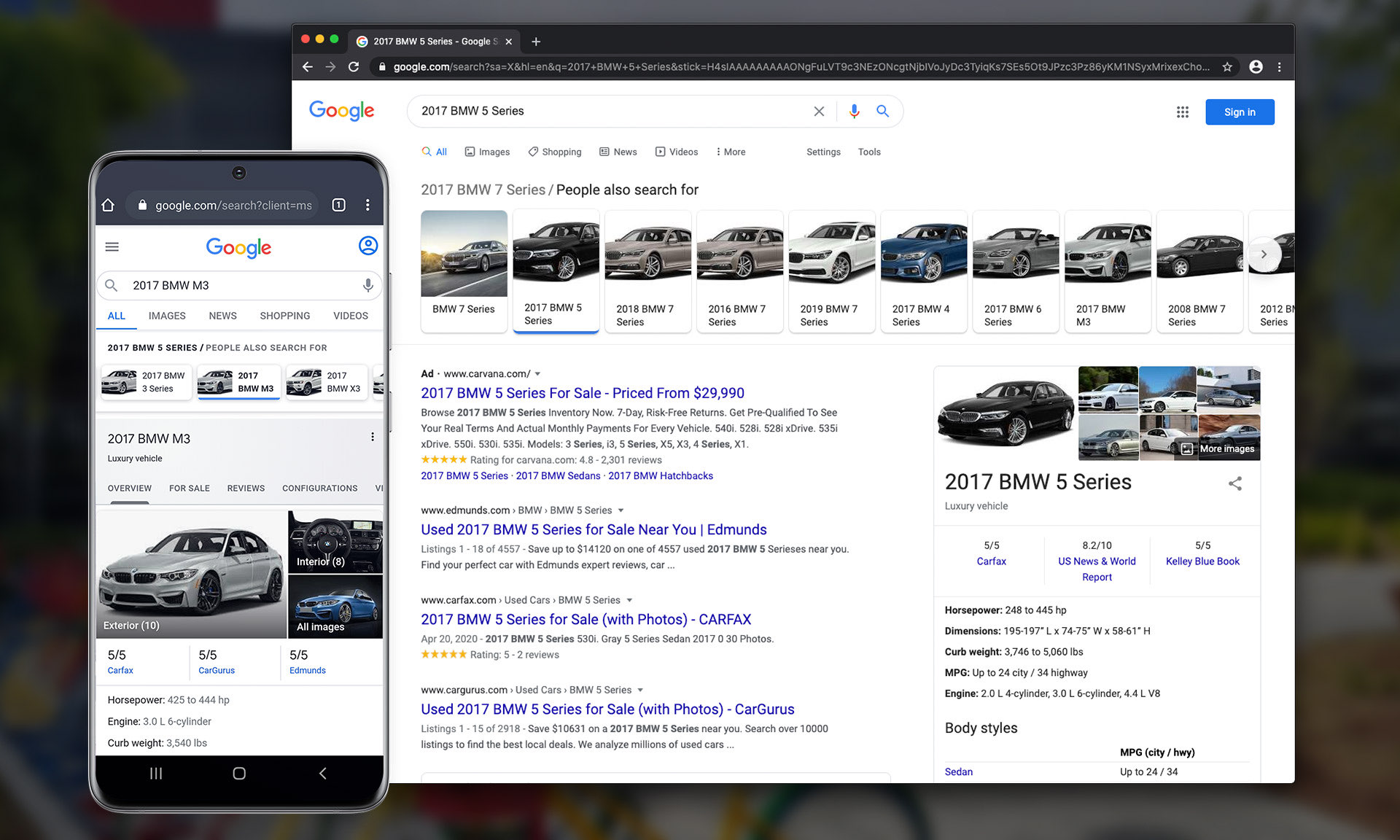Tap the phone recent apps button

coord(156,773)
